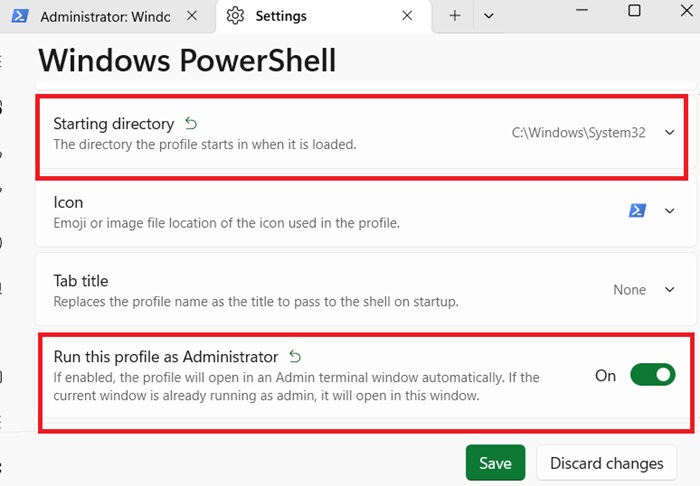Discard changes to the profile
This screenshot has width=700, height=486.
click(606, 463)
